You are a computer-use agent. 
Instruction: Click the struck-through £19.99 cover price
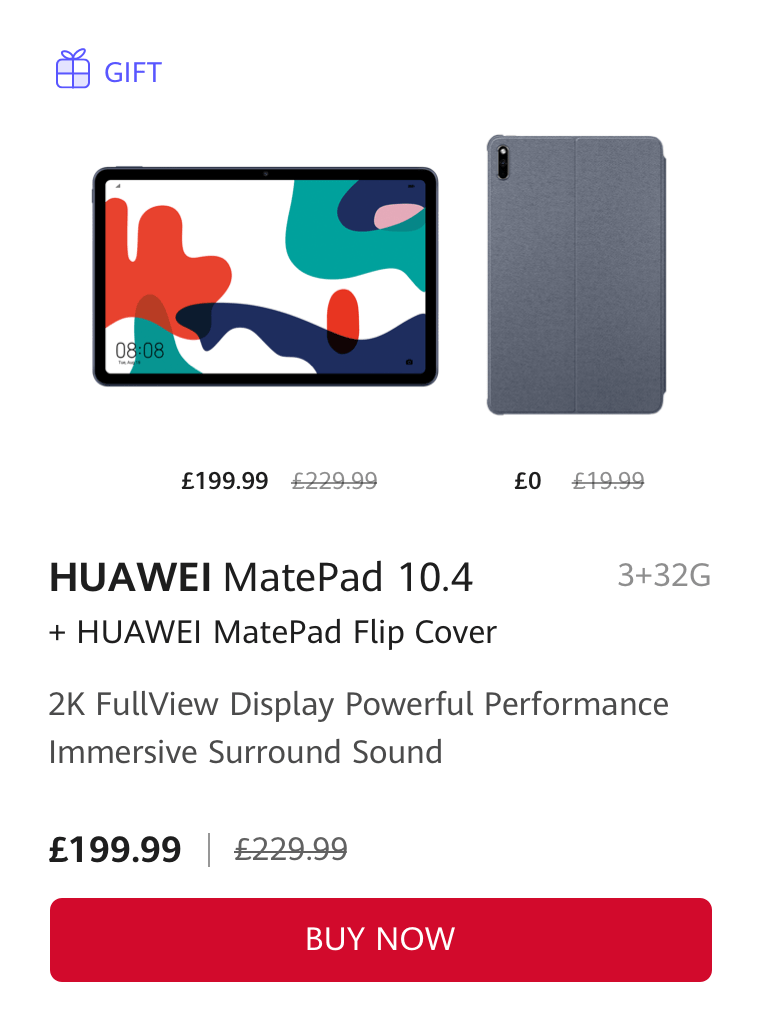(x=608, y=481)
